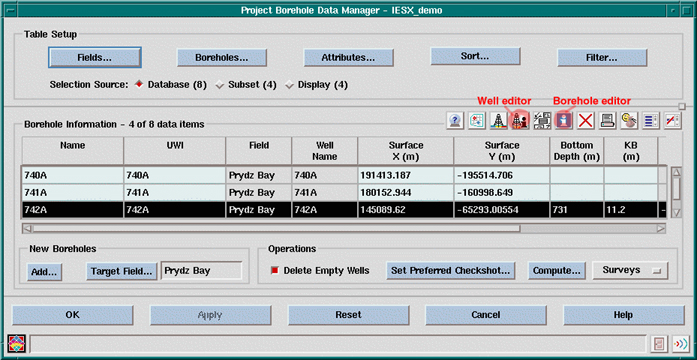697x360 pixels.
Task: Click the empty status message field
Action: point(338,344)
